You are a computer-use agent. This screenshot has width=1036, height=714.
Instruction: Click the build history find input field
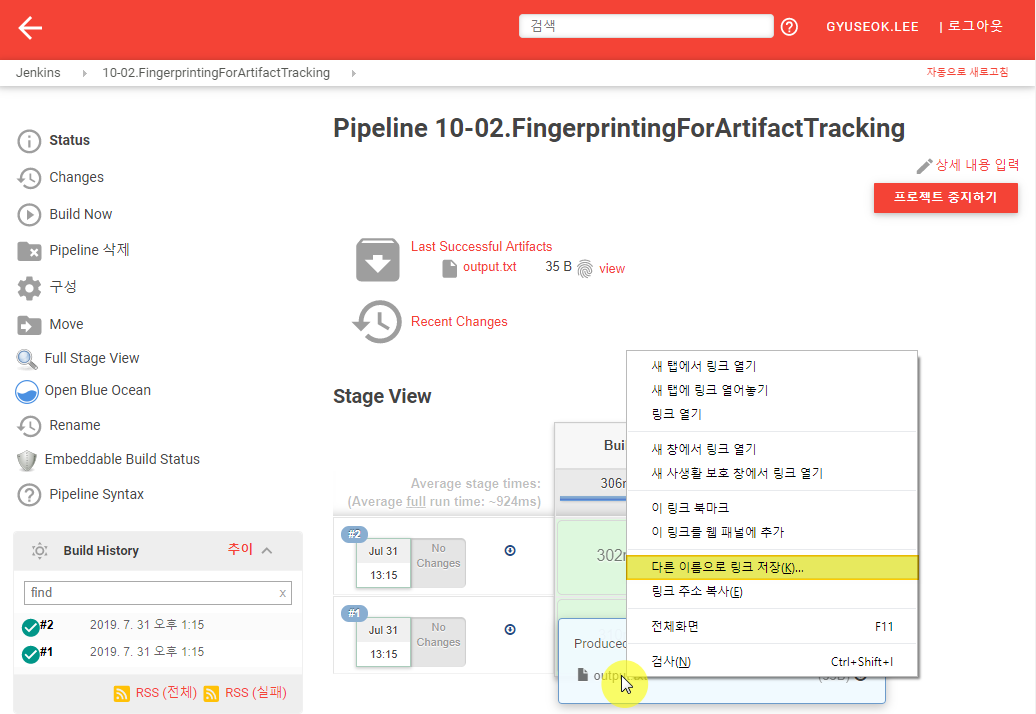(x=150, y=593)
